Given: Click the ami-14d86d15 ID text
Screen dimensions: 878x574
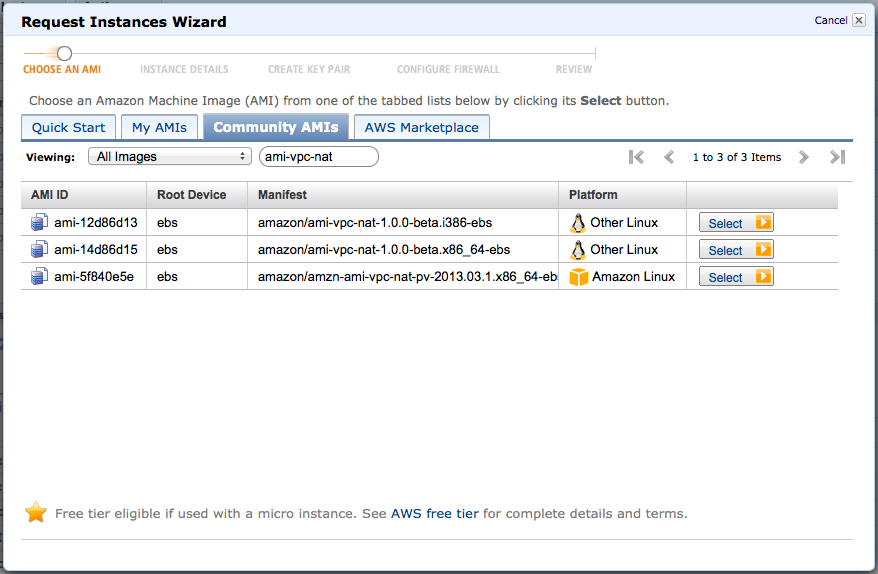Looking at the screenshot, I should click(x=96, y=250).
